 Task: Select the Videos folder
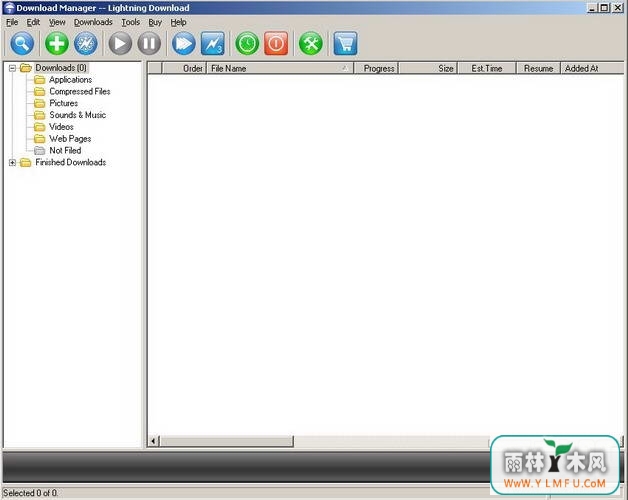(61, 127)
